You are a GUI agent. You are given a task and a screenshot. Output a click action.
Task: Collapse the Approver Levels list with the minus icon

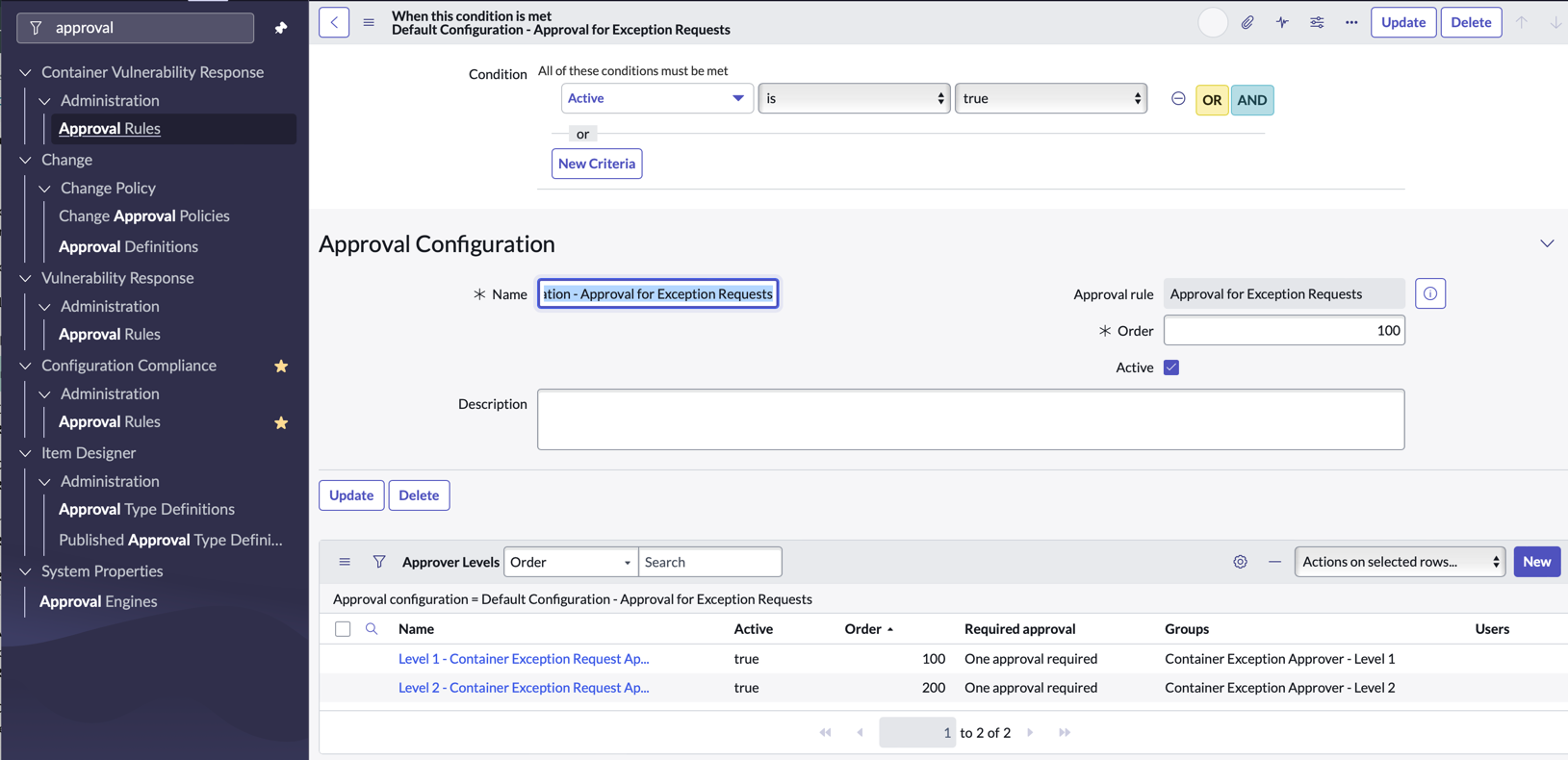(x=1274, y=562)
